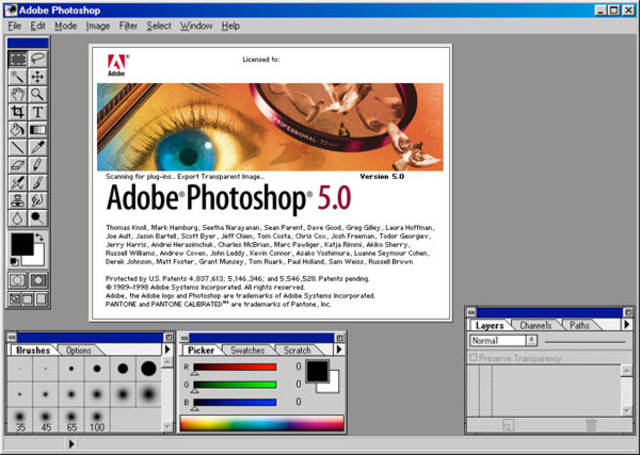
Task: Collapse the Picker palette window
Action: pos(339,337)
